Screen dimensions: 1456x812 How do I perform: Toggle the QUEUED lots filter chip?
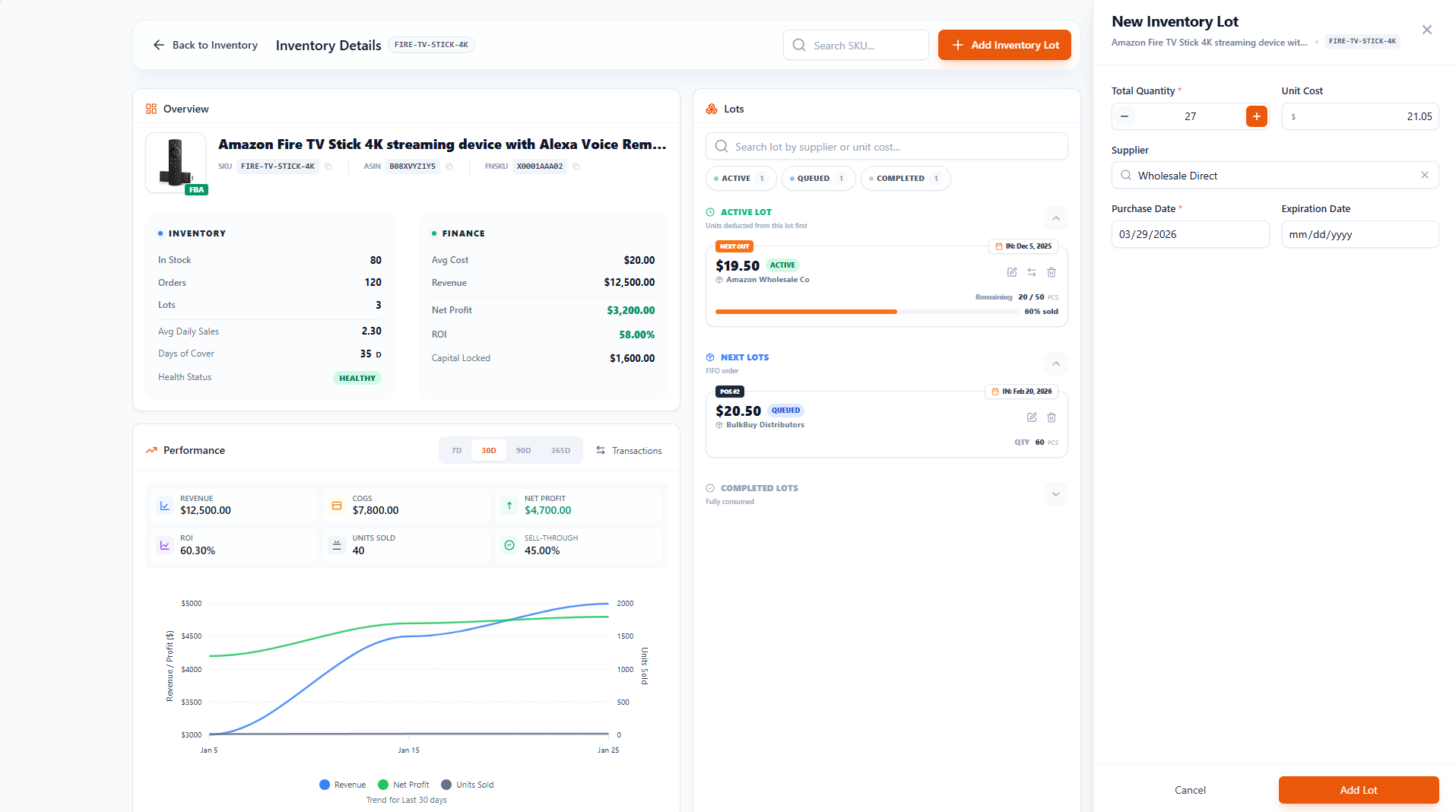tap(817, 179)
